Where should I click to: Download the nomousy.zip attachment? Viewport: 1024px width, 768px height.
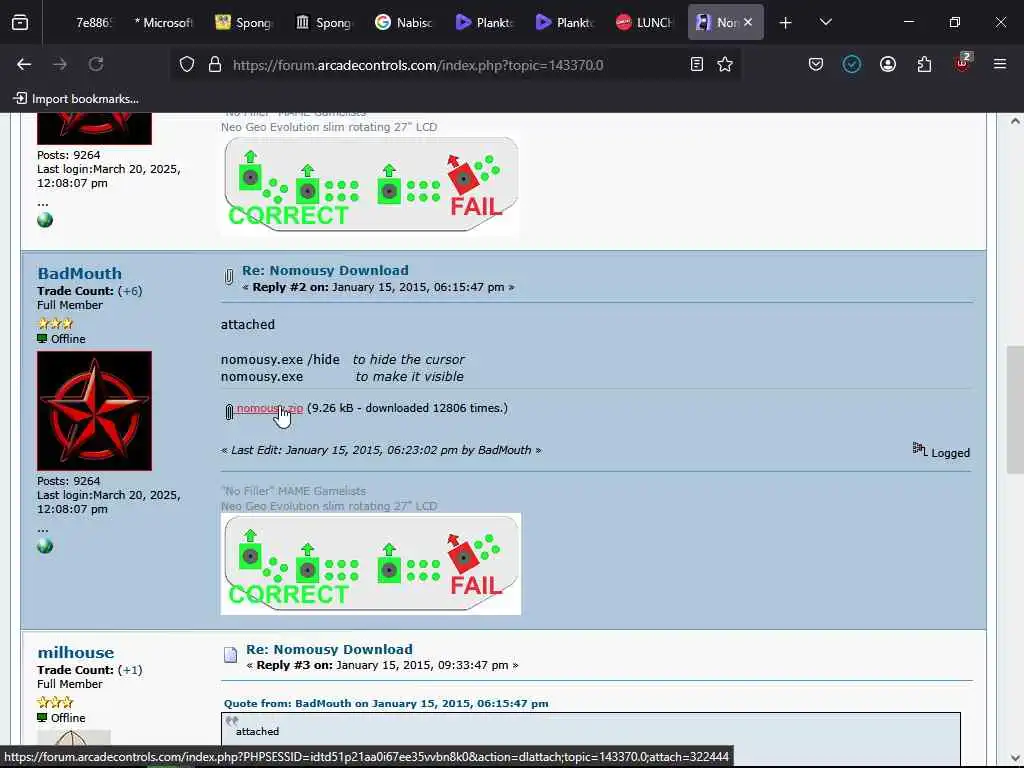(x=270, y=408)
